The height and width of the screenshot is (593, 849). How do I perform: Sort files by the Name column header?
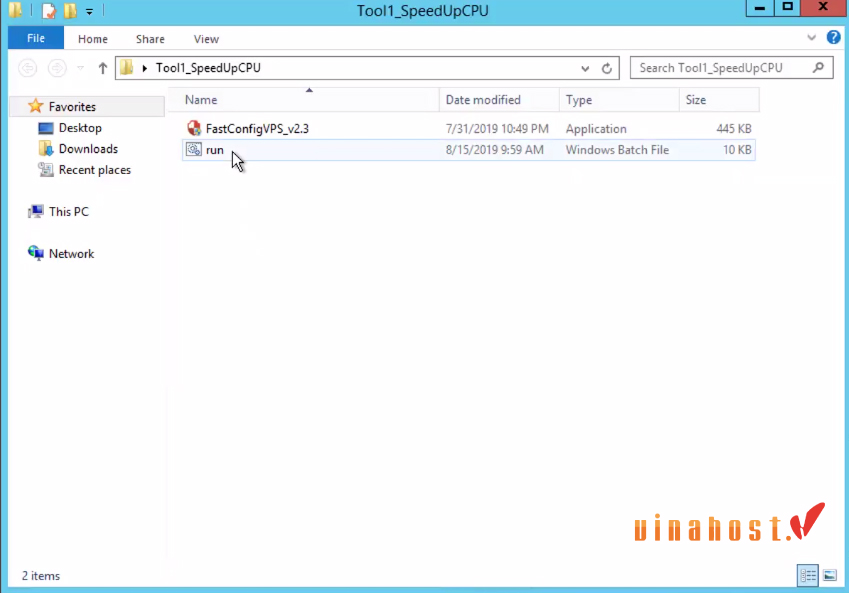[200, 99]
